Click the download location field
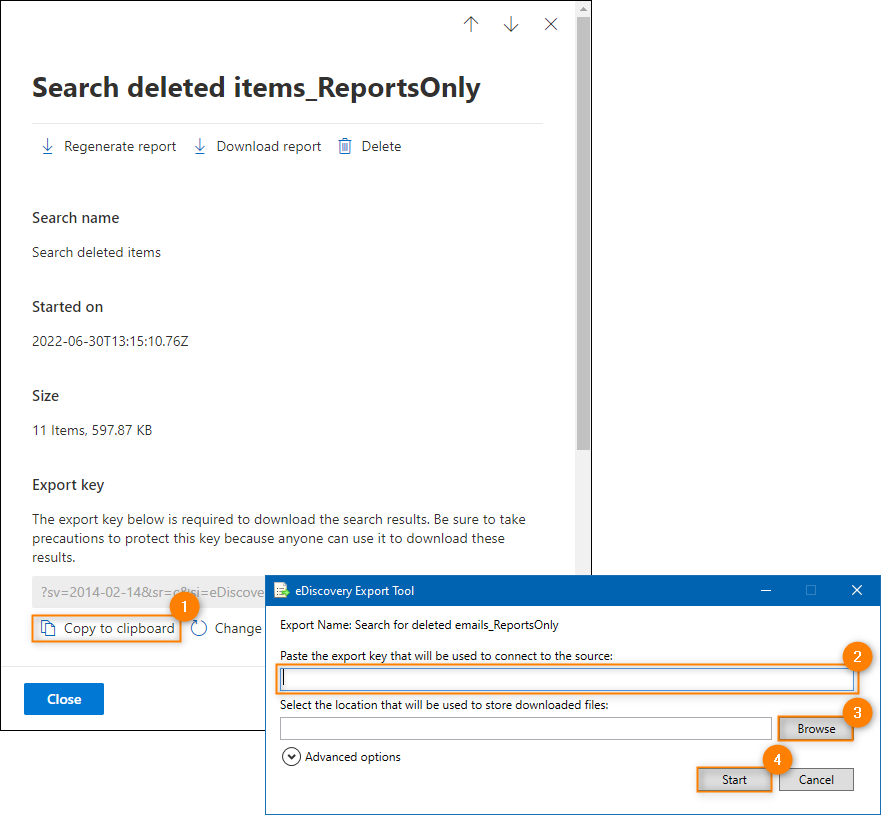Image resolution: width=881 pixels, height=815 pixels. tap(525, 729)
